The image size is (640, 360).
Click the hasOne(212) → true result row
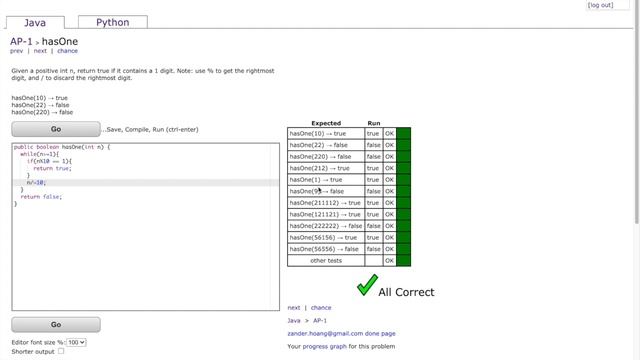pos(349,168)
